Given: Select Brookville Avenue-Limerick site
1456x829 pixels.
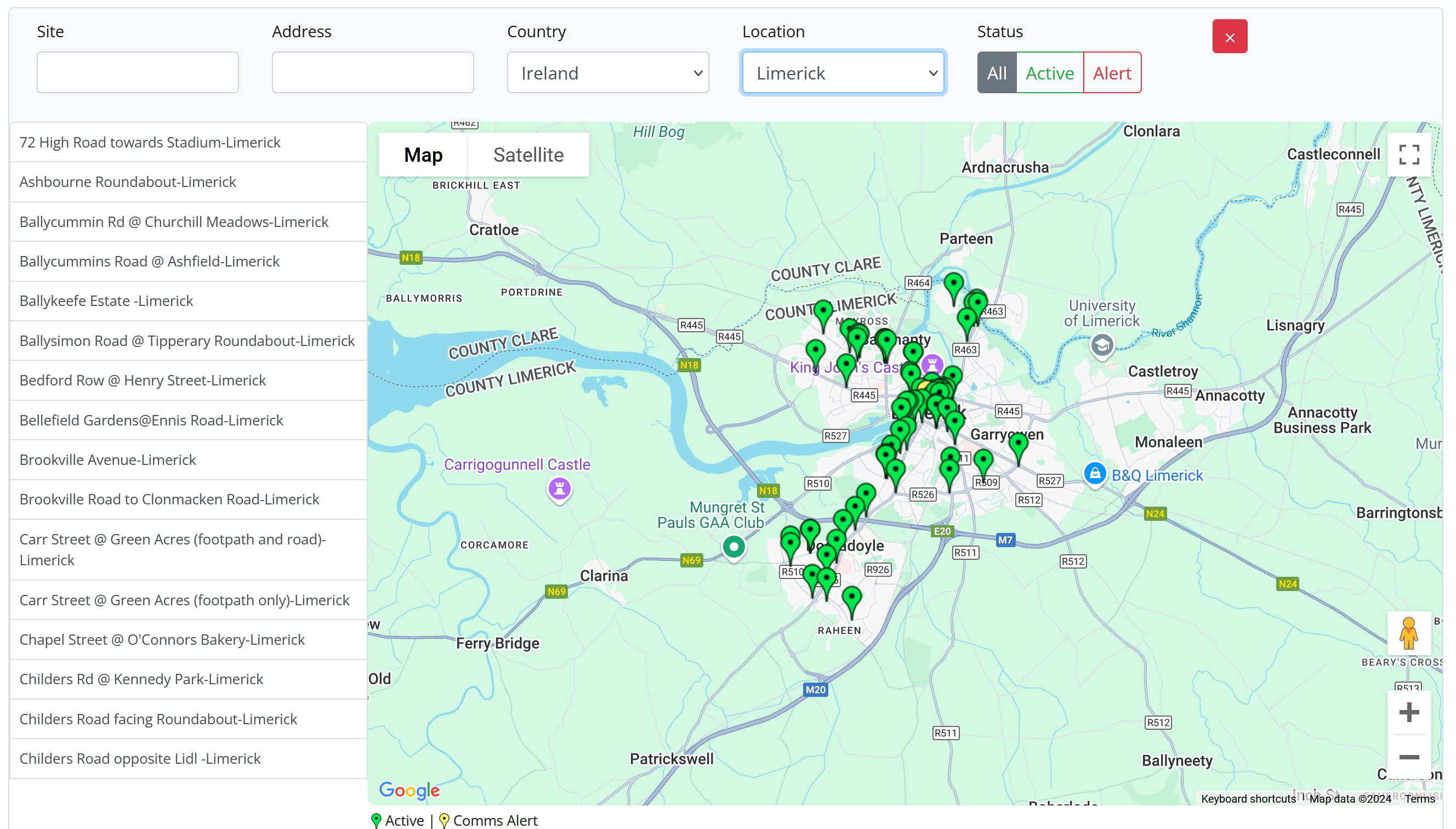Looking at the screenshot, I should click(188, 459).
